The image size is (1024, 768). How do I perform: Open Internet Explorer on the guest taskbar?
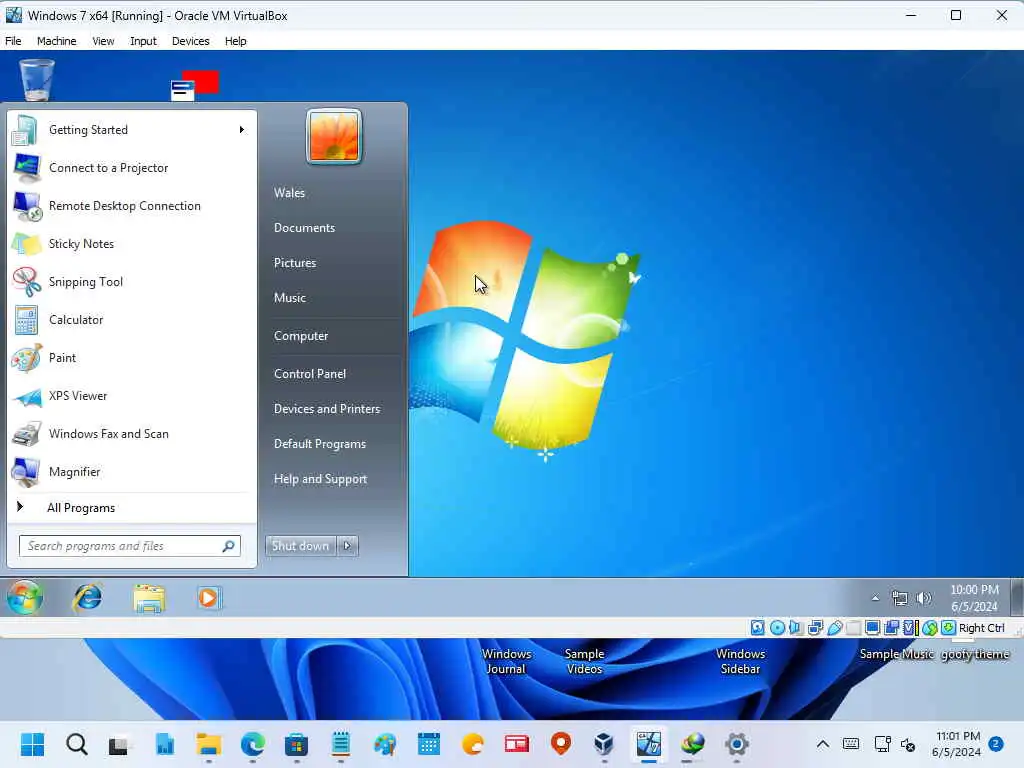pos(88,597)
